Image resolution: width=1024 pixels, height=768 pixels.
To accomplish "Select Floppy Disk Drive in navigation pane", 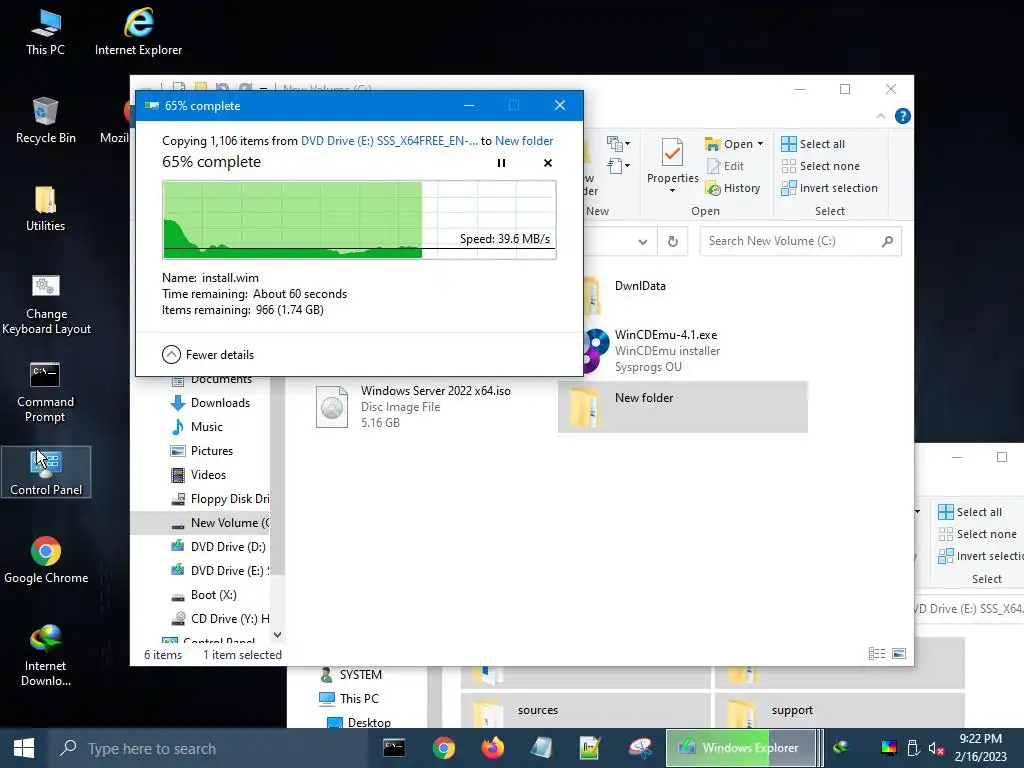I will click(x=219, y=499).
